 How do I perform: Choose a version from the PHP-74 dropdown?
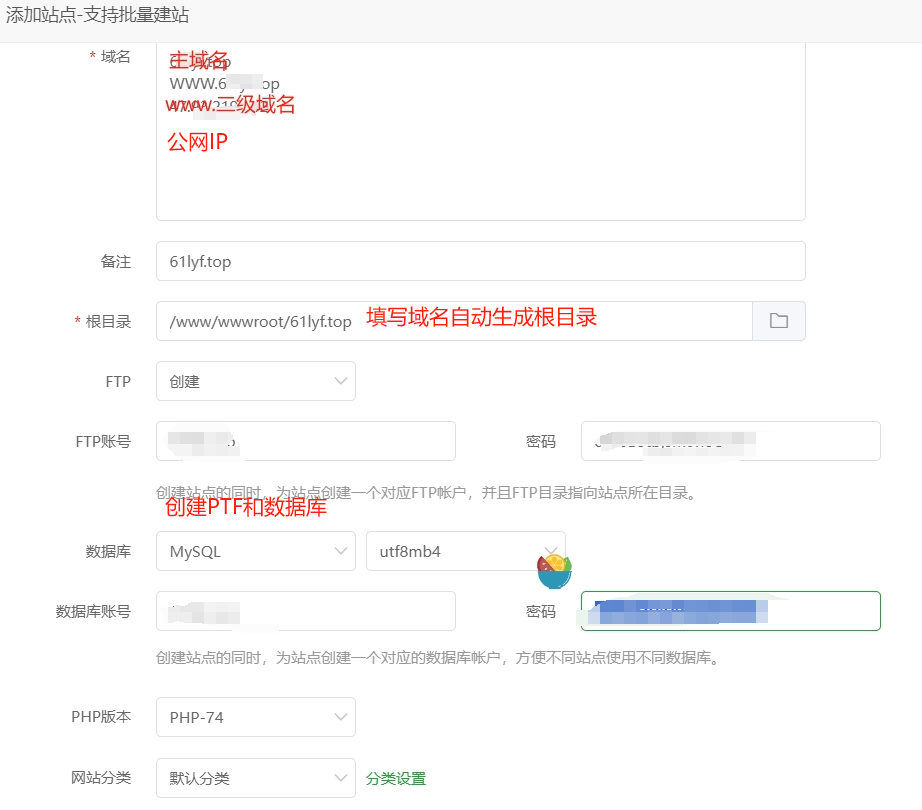[x=255, y=717]
